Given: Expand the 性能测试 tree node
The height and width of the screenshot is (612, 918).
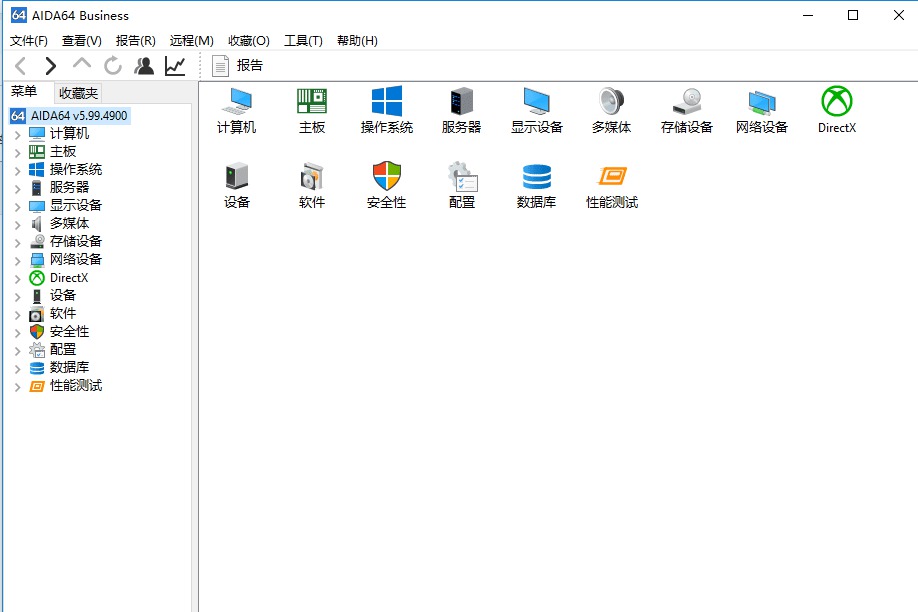Looking at the screenshot, I should point(18,387).
